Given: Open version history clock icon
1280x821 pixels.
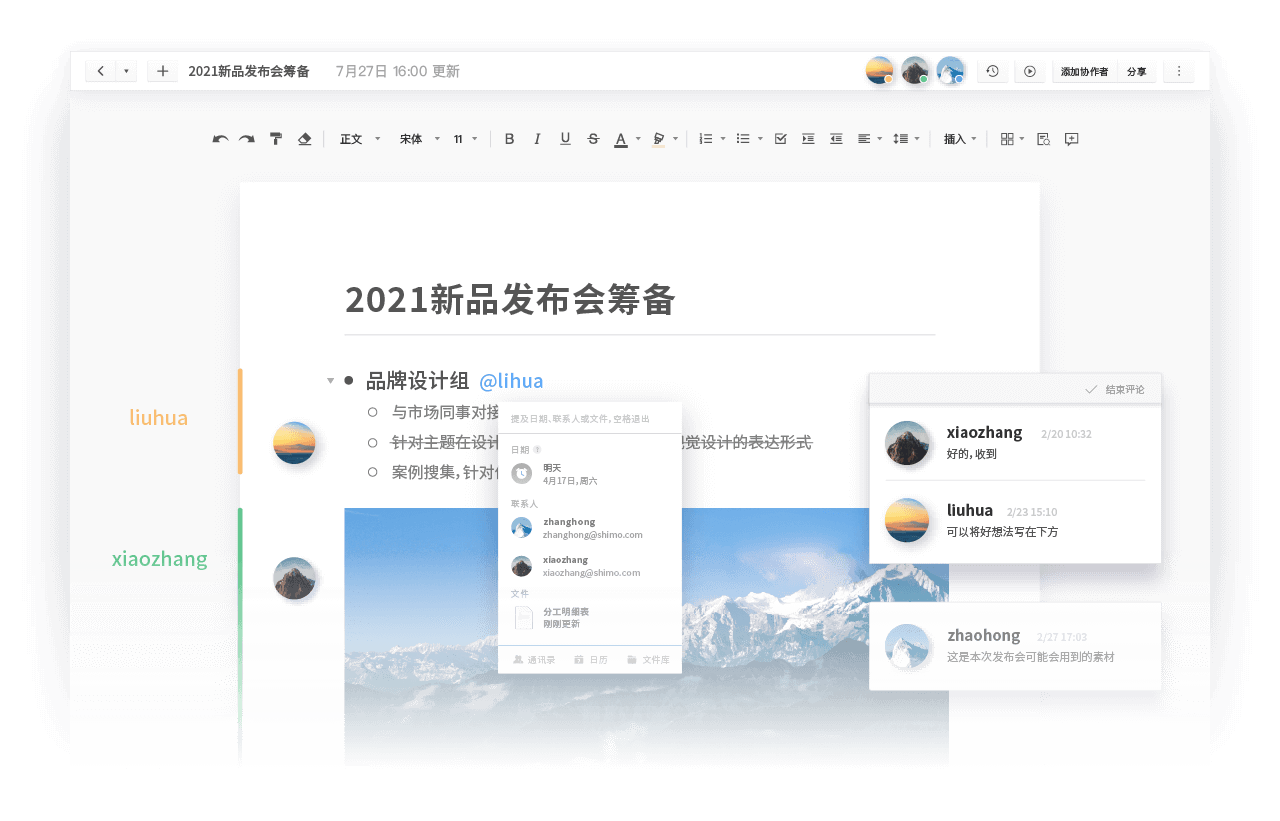Looking at the screenshot, I should [992, 71].
